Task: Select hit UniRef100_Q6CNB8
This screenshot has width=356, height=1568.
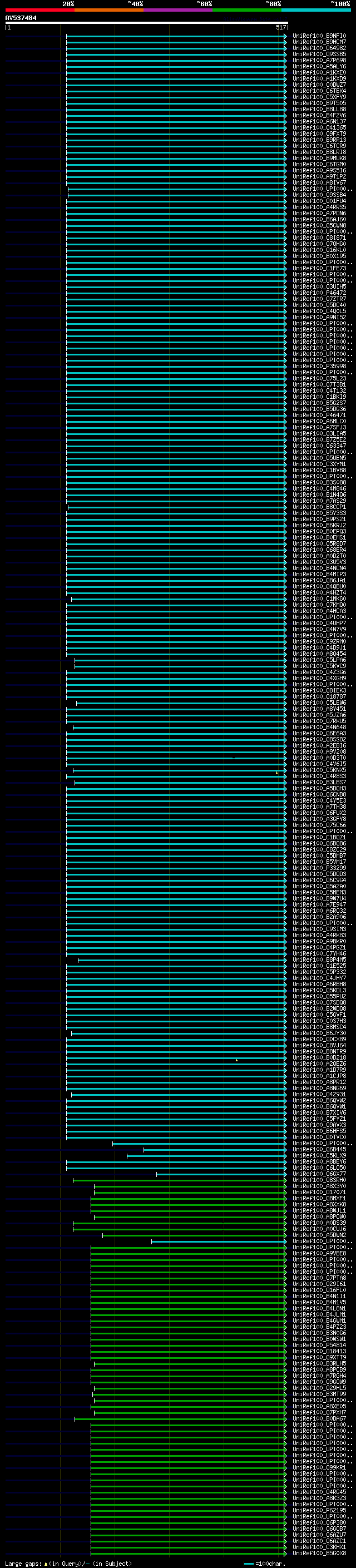Action: tap(319, 794)
